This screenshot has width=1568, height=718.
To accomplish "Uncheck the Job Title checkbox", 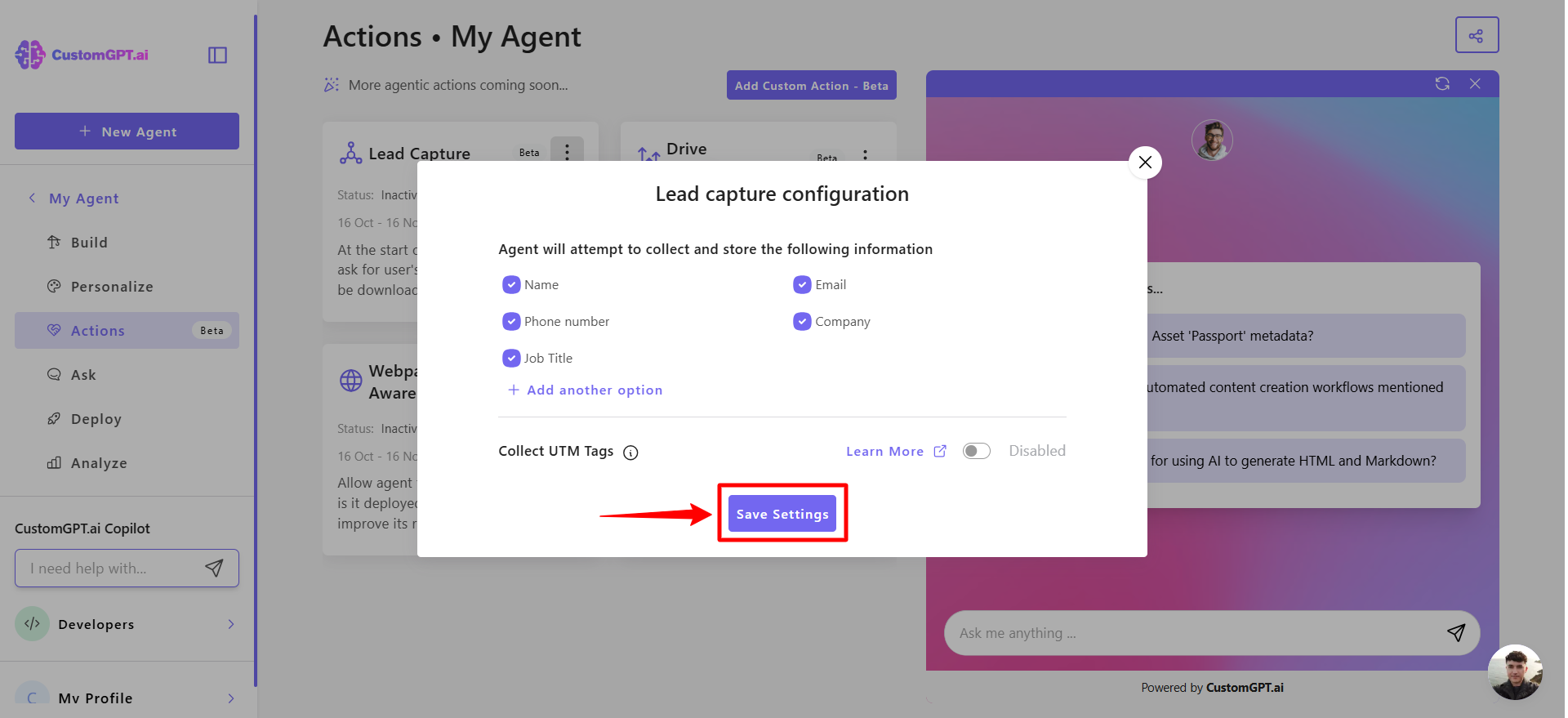I will coord(511,358).
